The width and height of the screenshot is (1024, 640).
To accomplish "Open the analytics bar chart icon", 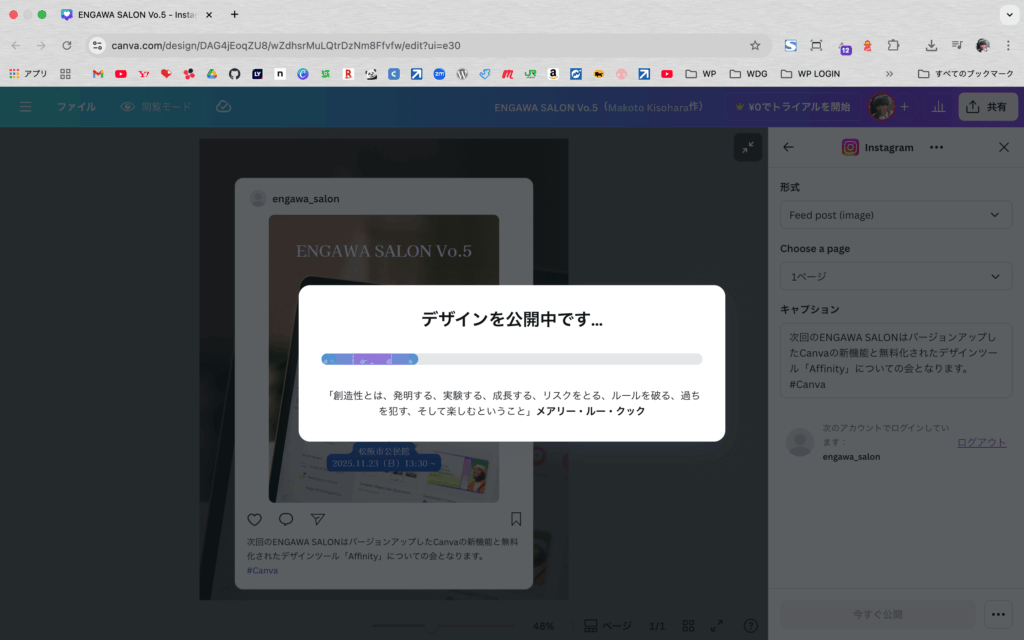I will [x=938, y=107].
